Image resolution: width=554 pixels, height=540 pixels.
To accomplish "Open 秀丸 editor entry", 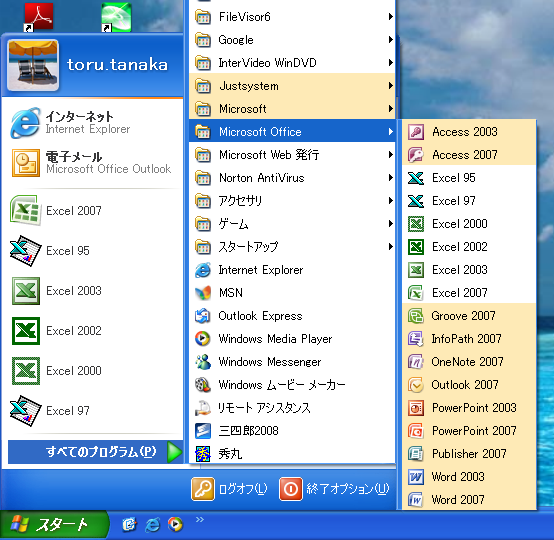I will click(292, 453).
